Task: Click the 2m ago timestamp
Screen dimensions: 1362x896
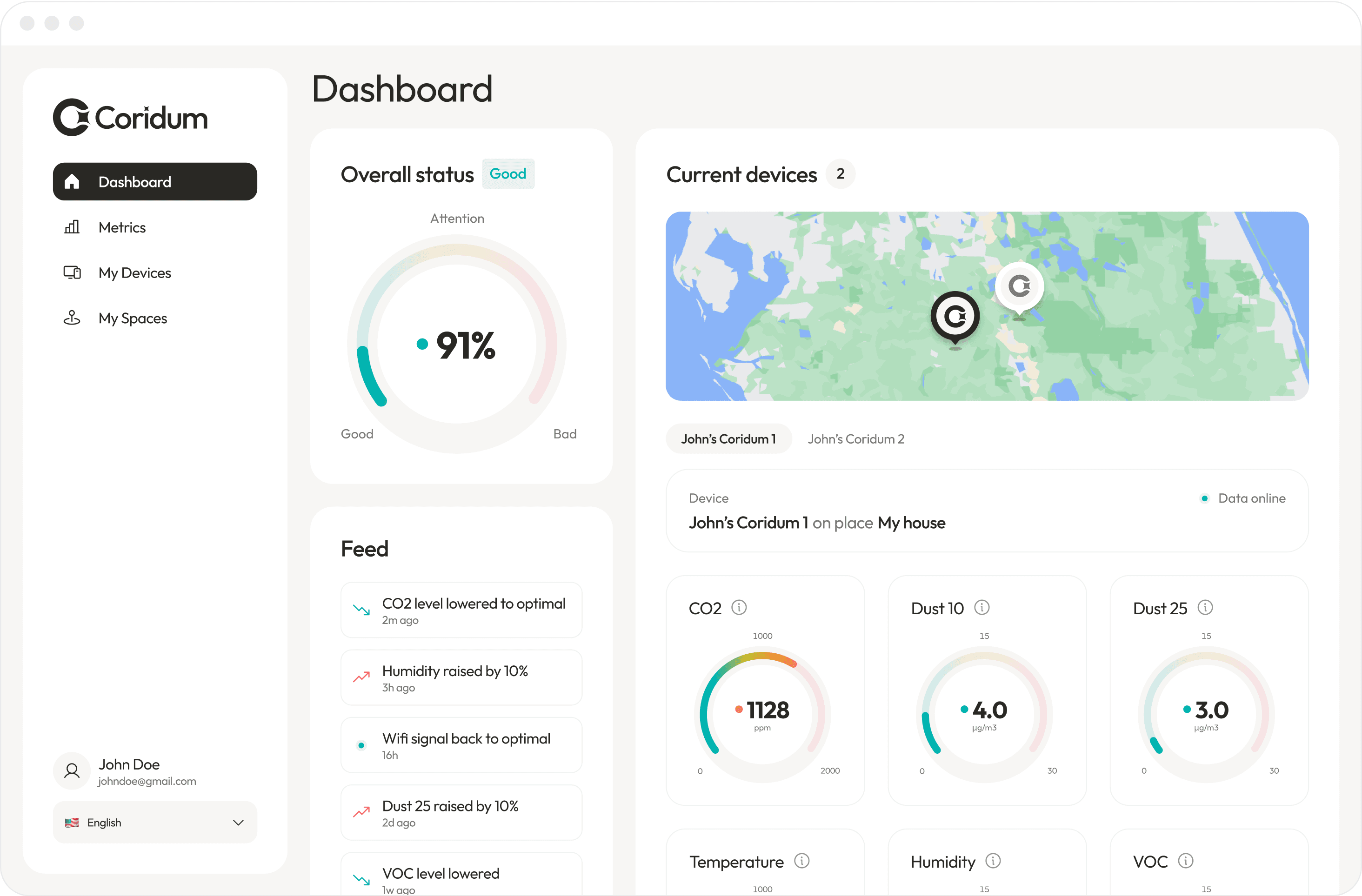Action: tap(400, 620)
